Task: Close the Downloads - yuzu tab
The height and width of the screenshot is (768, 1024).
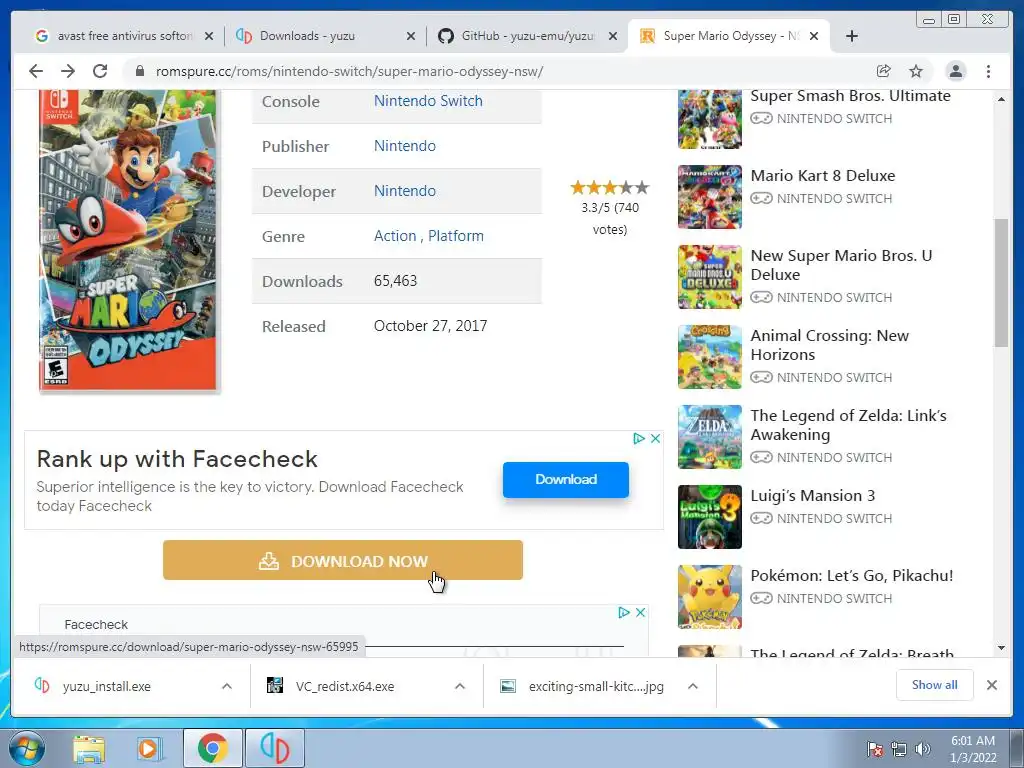Action: pyautogui.click(x=411, y=36)
